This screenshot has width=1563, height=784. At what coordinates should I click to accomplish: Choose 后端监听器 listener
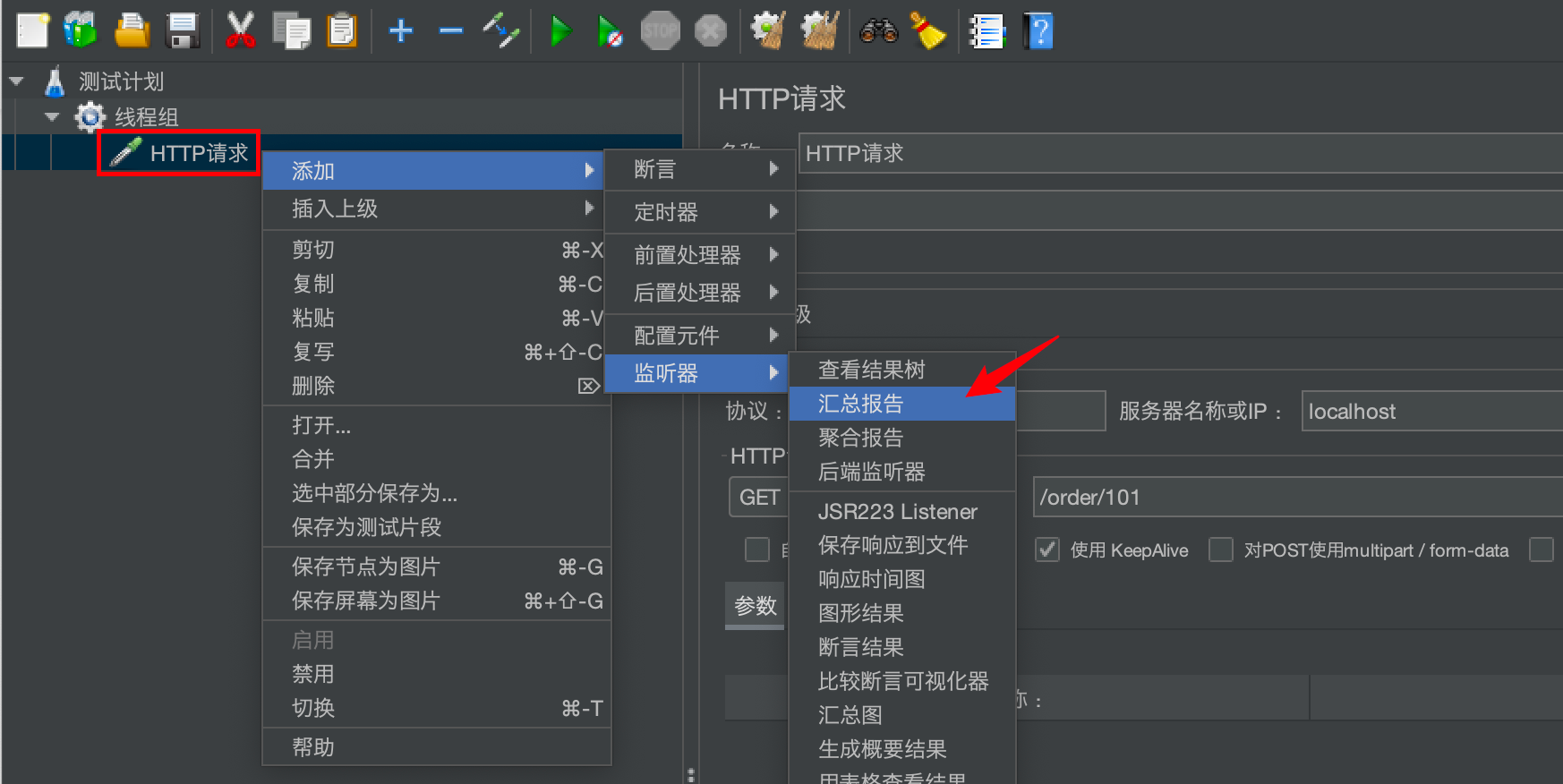pos(902,472)
